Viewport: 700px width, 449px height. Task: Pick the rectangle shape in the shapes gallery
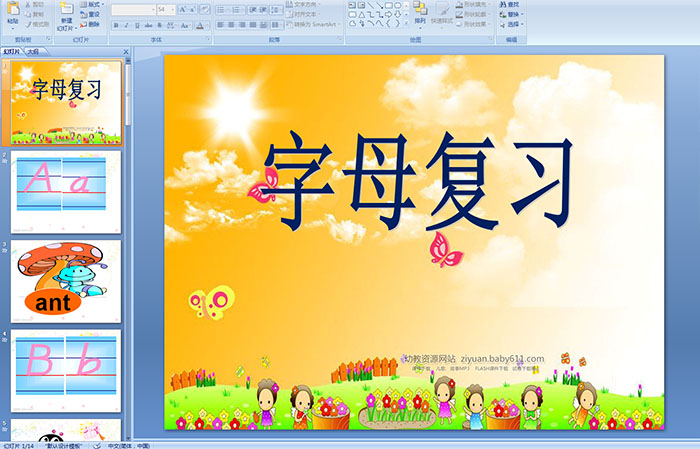click(x=388, y=5)
